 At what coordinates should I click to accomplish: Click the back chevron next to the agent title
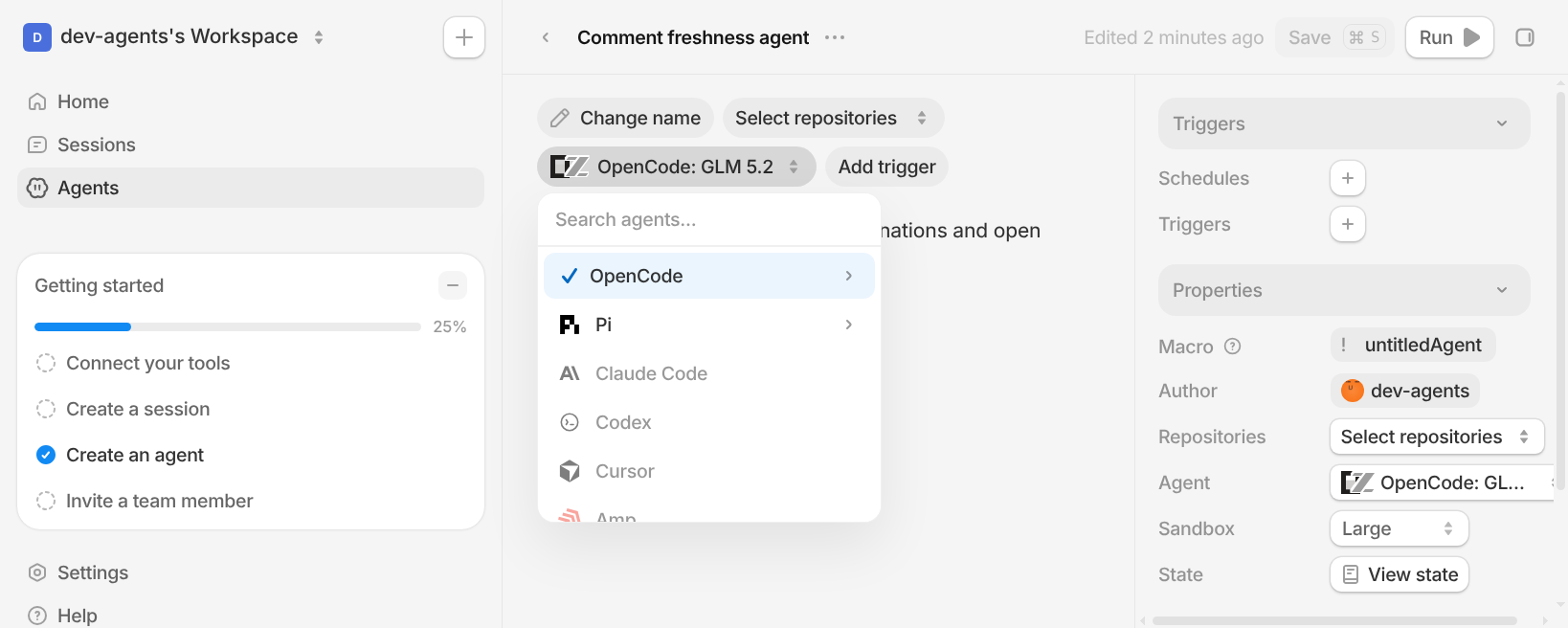[x=546, y=37]
